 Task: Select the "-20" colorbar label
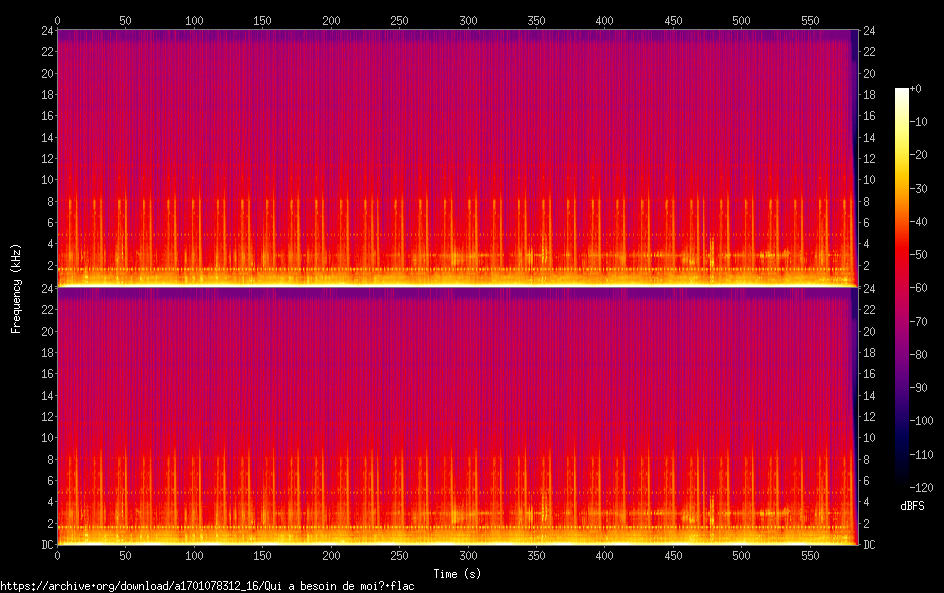pyautogui.click(x=919, y=155)
